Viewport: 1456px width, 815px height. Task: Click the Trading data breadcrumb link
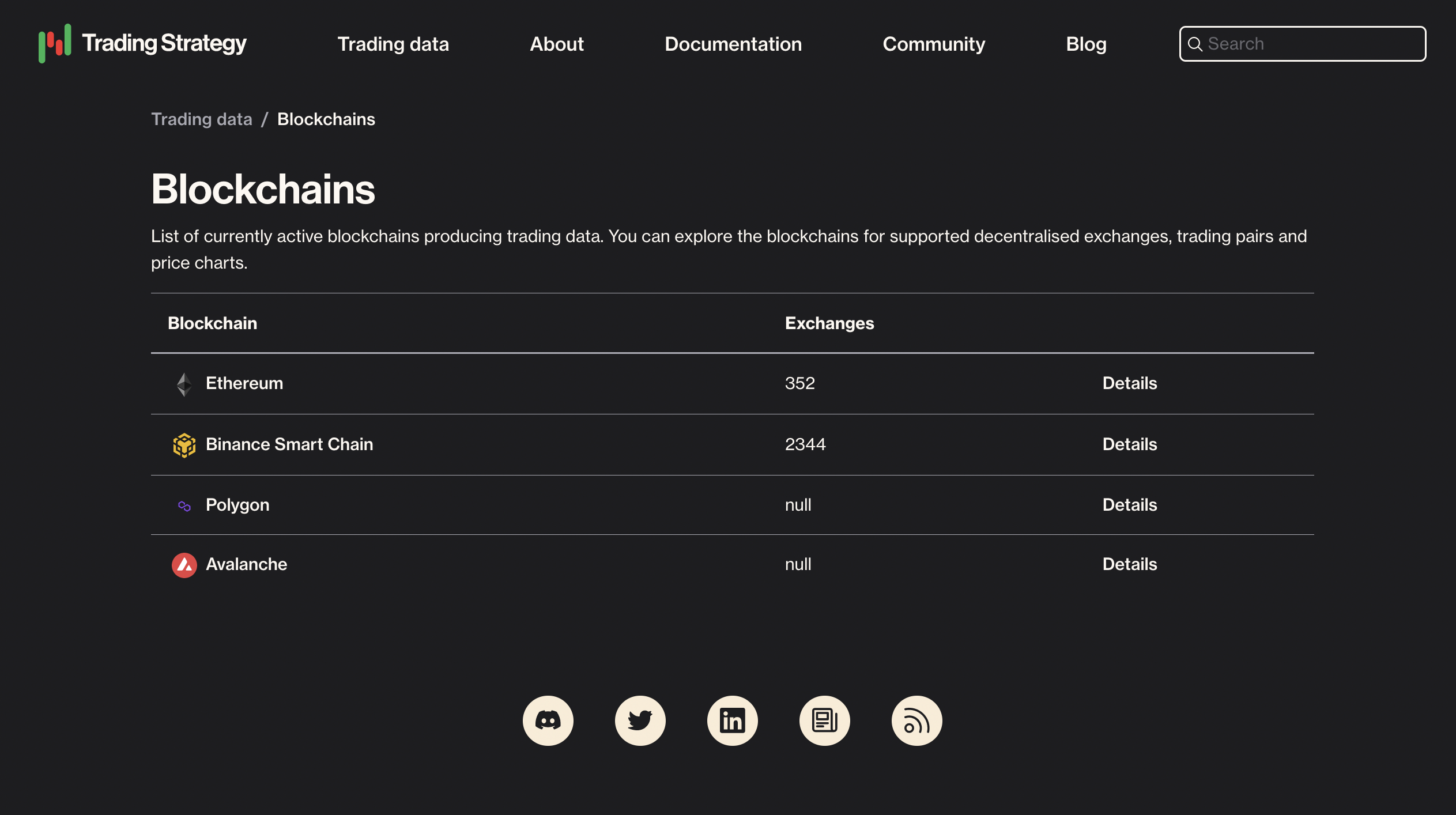pos(202,119)
